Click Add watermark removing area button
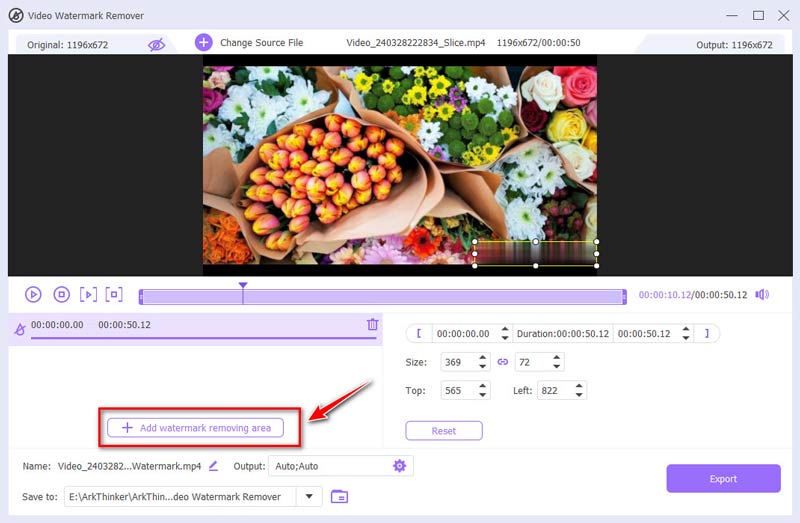Screen dimensions: 800x523 (x=195, y=428)
